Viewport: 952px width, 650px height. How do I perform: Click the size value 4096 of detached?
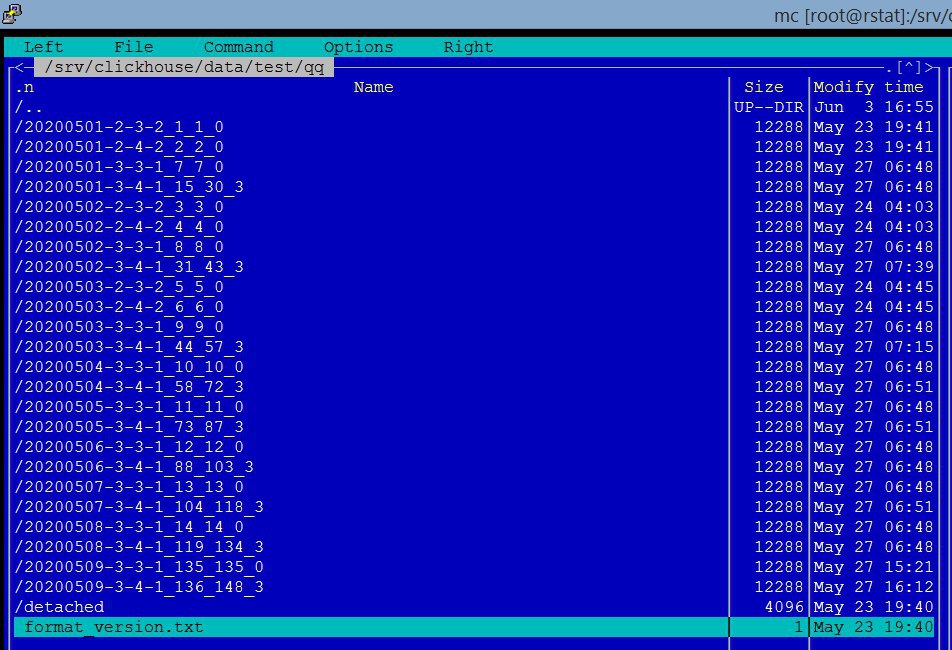(784, 608)
